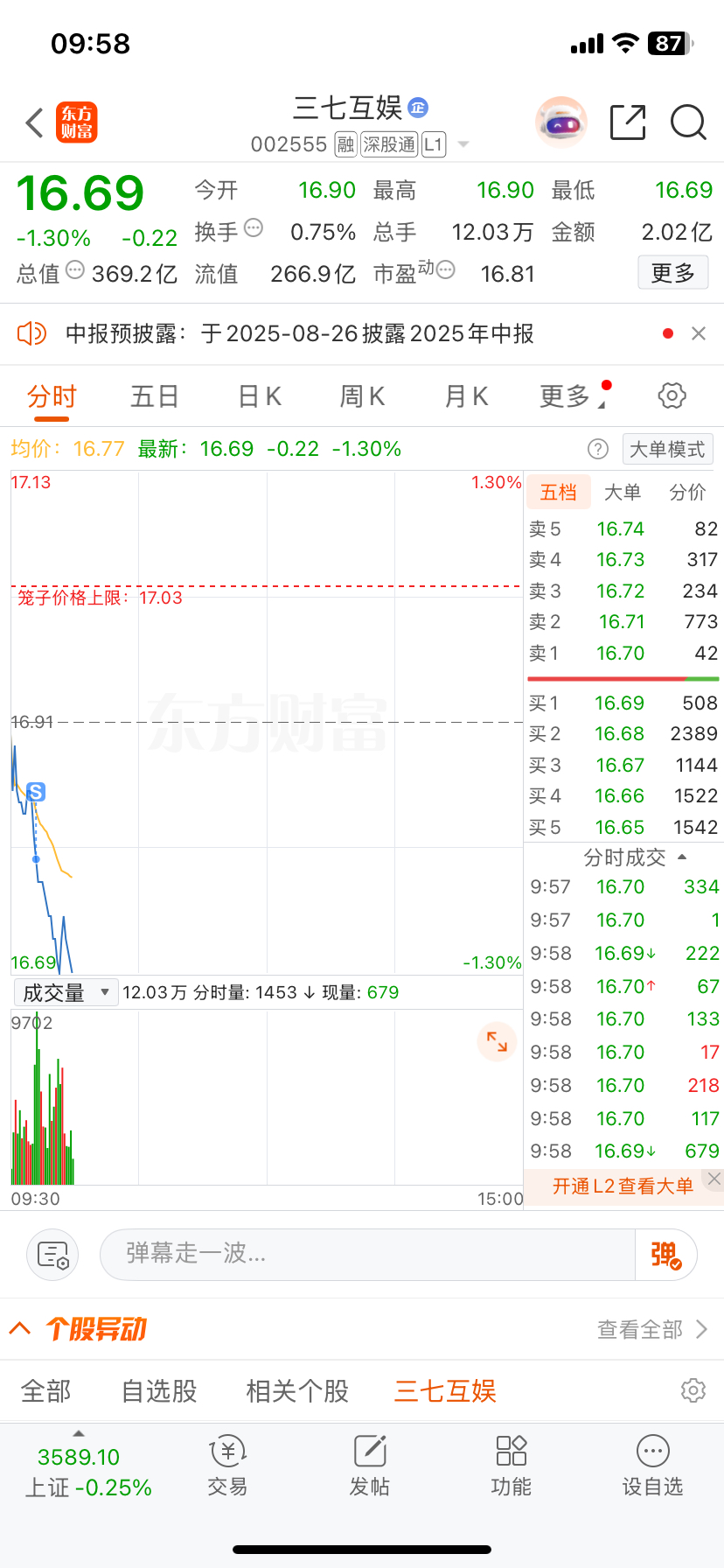The image size is (724, 1568).
Task: Expand the 更多 chart period dropdown
Action: [x=573, y=396]
